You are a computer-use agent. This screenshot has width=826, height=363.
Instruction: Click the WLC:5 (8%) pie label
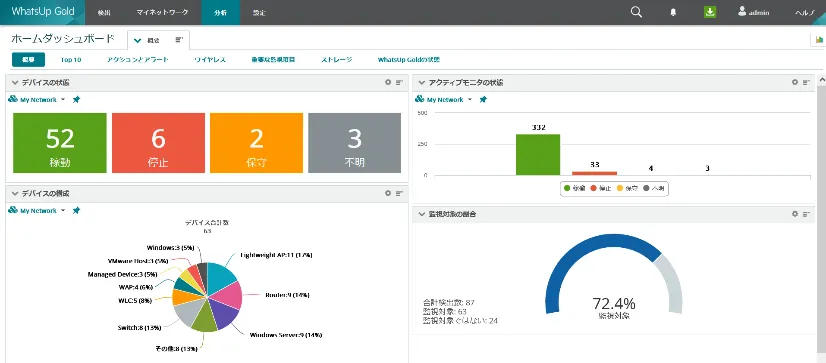[135, 300]
